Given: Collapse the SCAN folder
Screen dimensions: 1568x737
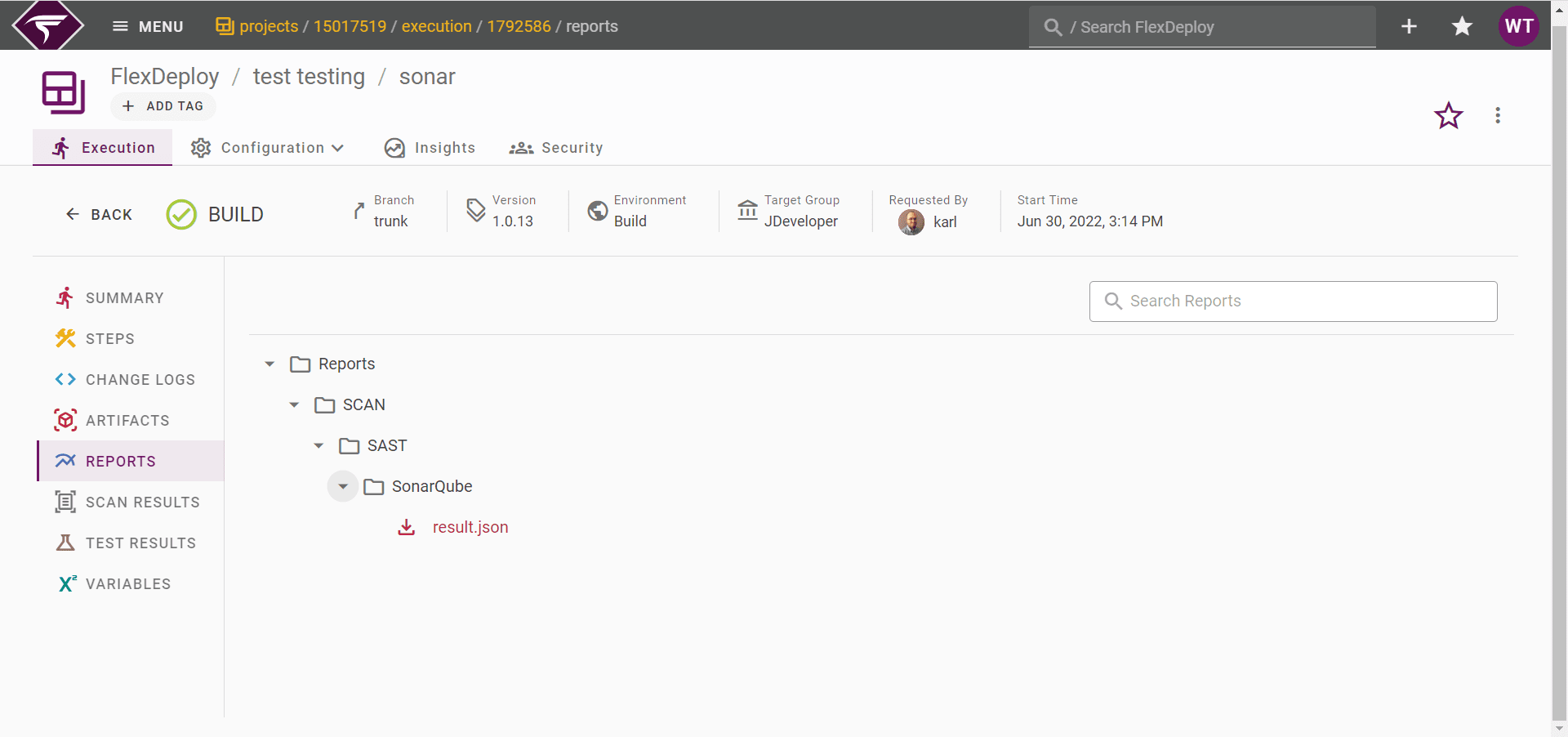Looking at the screenshot, I should (294, 404).
